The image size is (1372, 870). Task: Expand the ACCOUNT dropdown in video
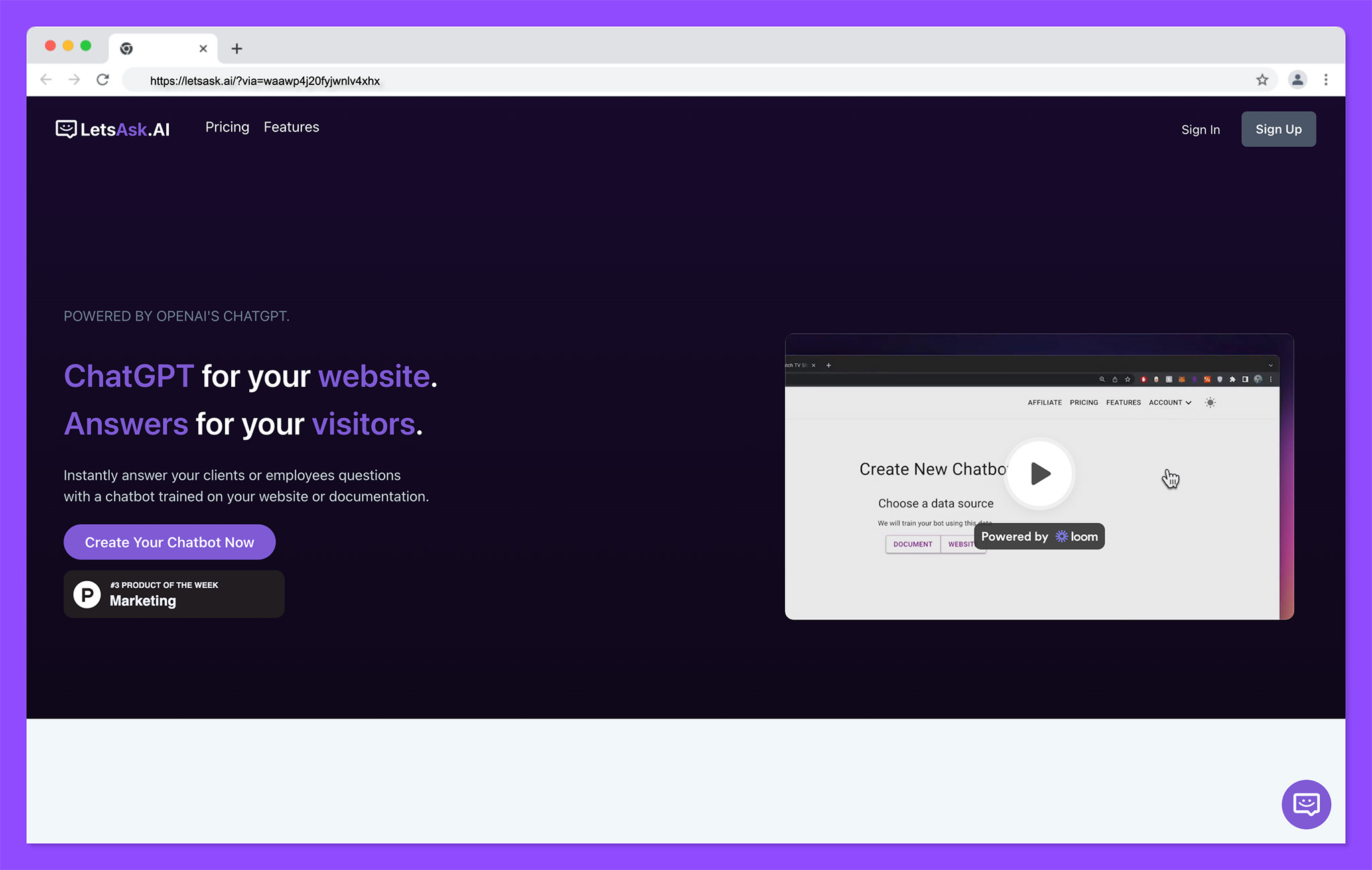click(1170, 403)
